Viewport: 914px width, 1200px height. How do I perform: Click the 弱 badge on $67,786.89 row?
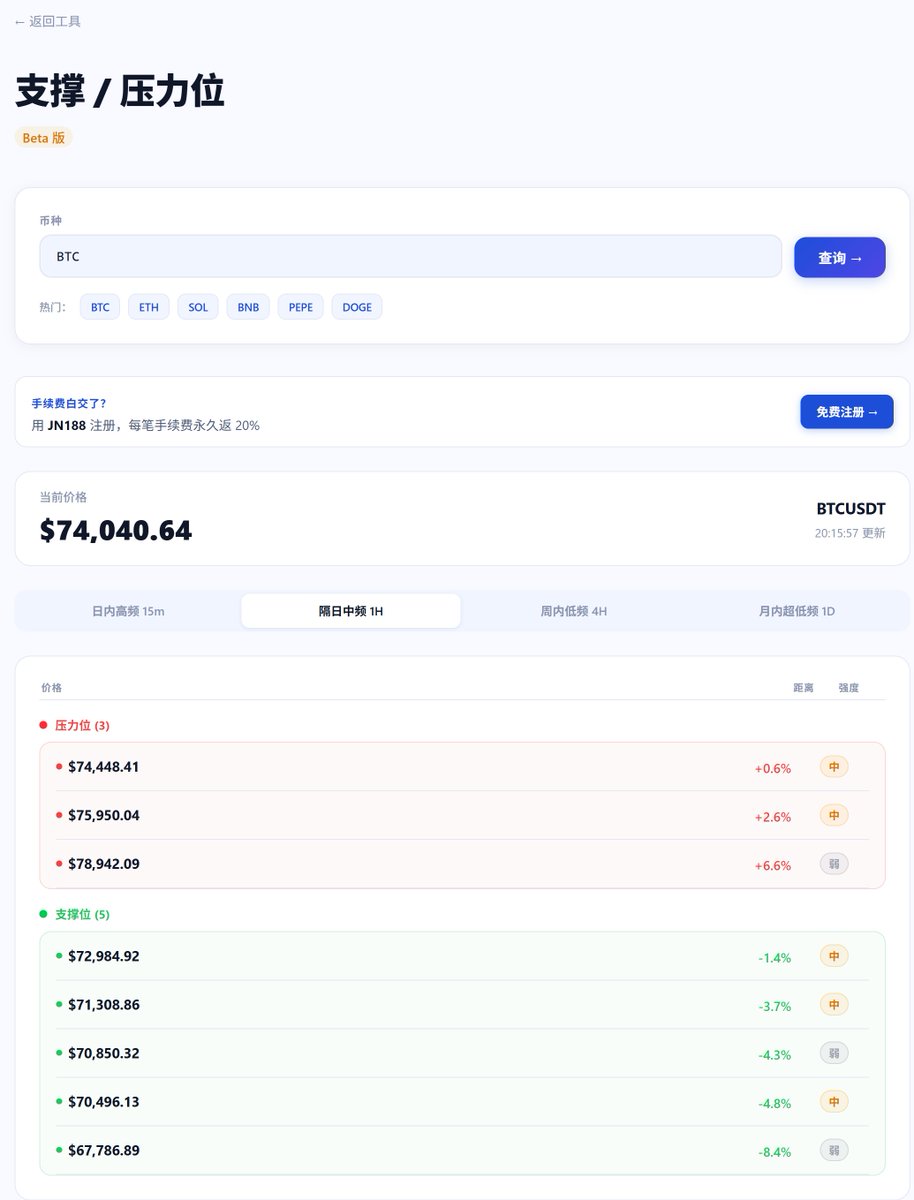click(834, 1150)
